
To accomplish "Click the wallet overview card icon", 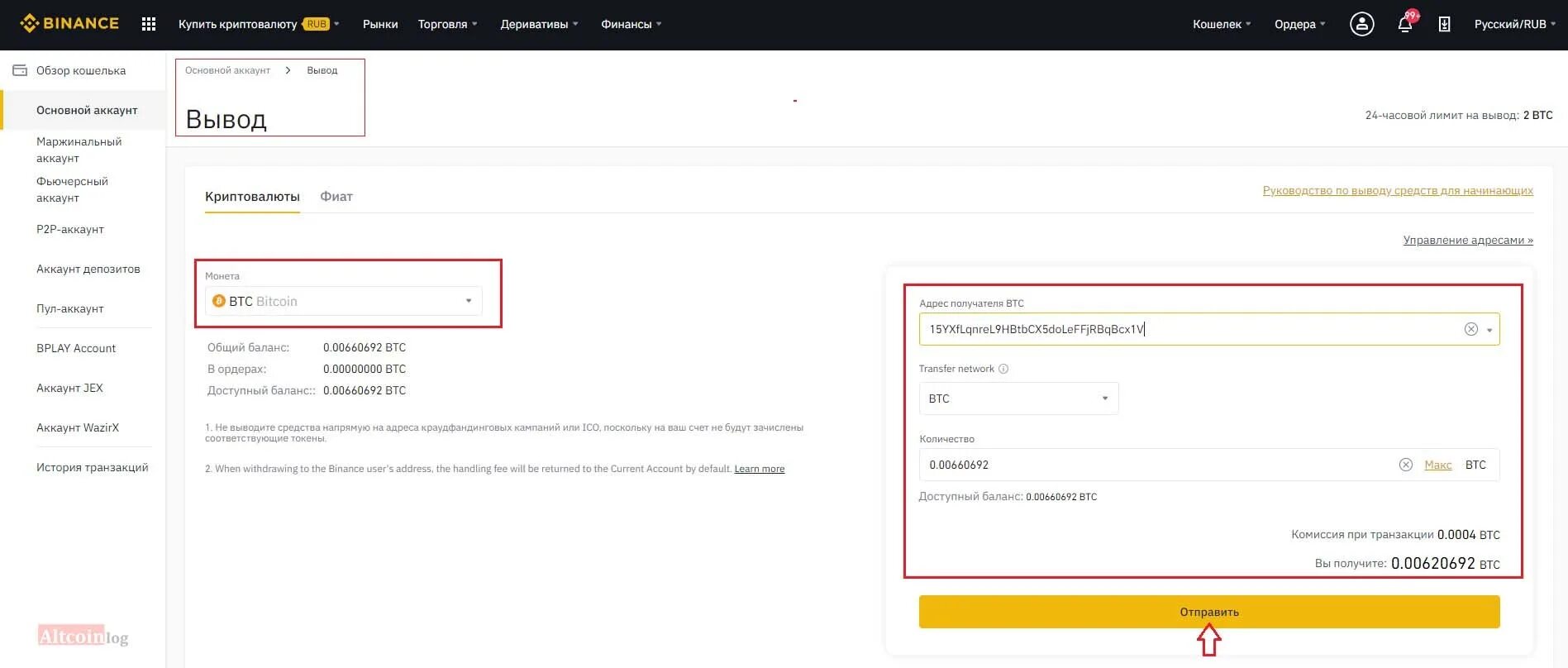I will (20, 70).
